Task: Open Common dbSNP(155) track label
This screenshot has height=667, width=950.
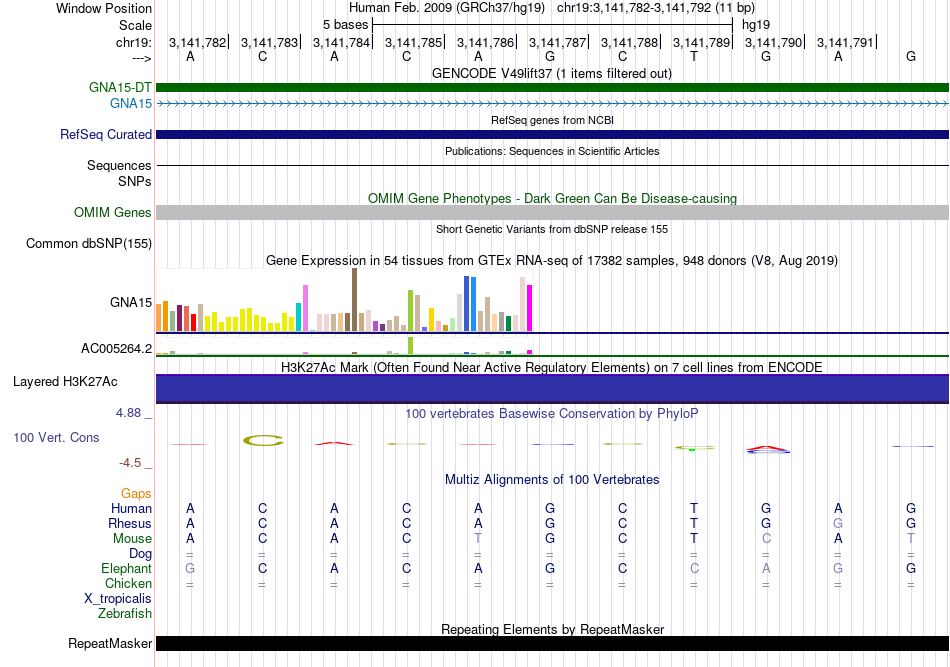Action: pyautogui.click(x=89, y=244)
